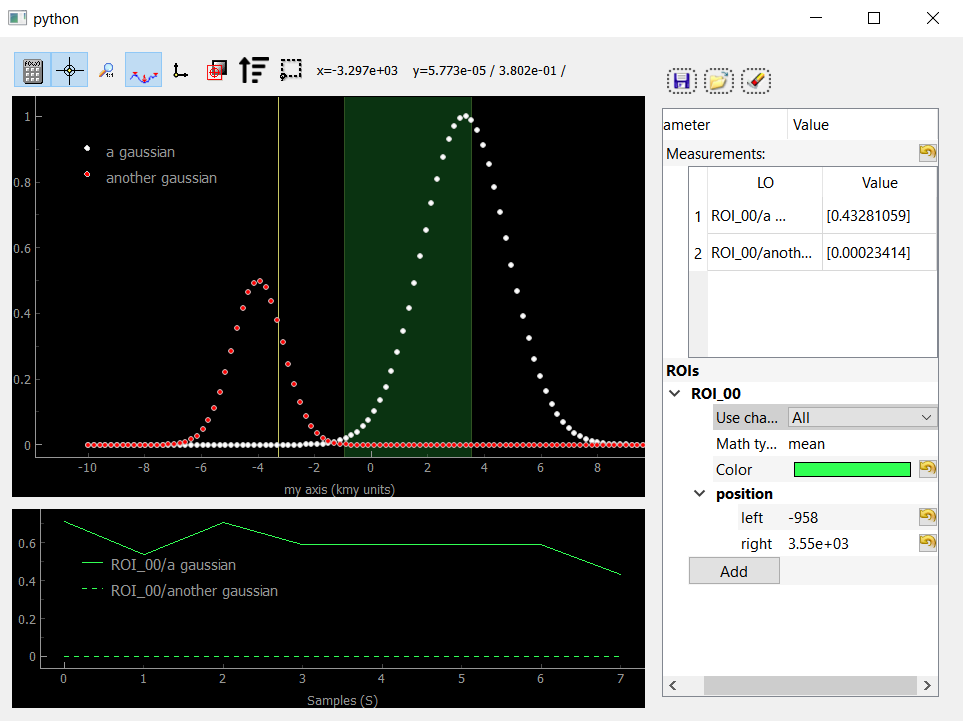The width and height of the screenshot is (963, 721).
Task: Click the row number 2 header
Action: 698,253
